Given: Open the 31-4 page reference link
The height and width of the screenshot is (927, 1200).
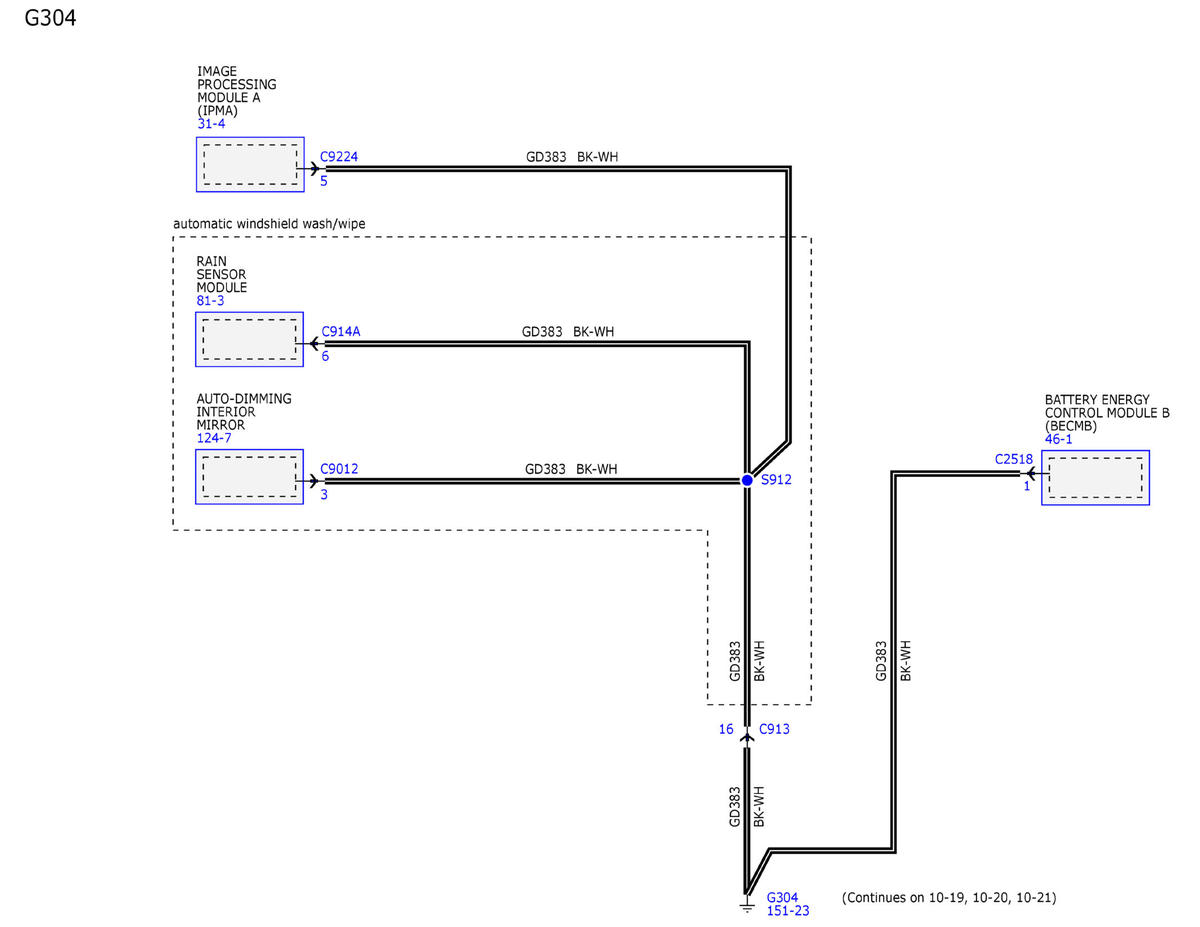Looking at the screenshot, I should tap(211, 124).
